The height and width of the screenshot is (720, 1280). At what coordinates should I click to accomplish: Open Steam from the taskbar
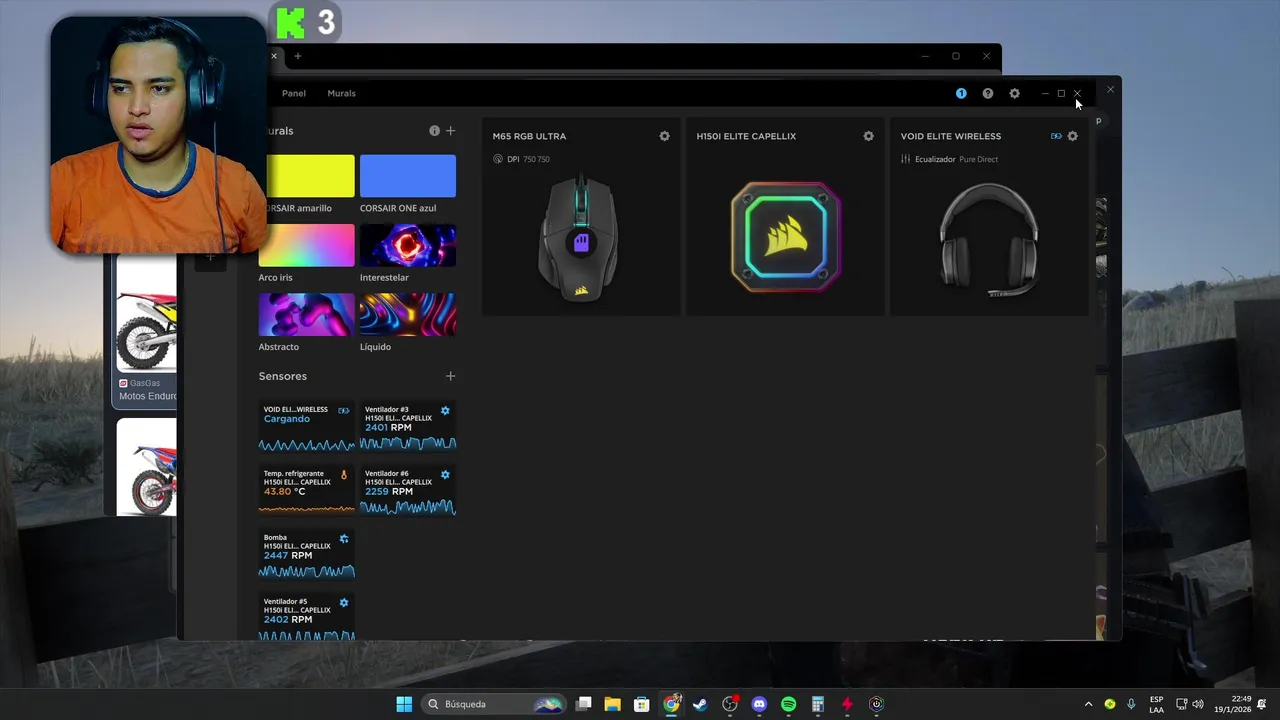[x=700, y=704]
